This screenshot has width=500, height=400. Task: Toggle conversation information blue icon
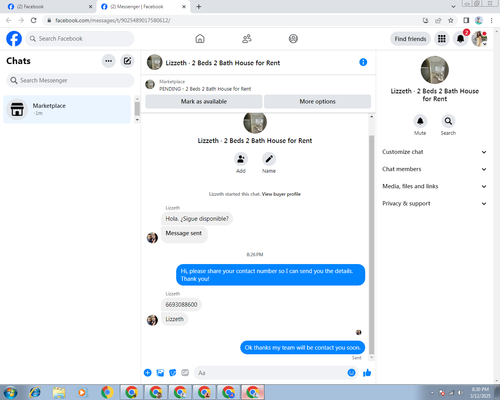point(363,62)
